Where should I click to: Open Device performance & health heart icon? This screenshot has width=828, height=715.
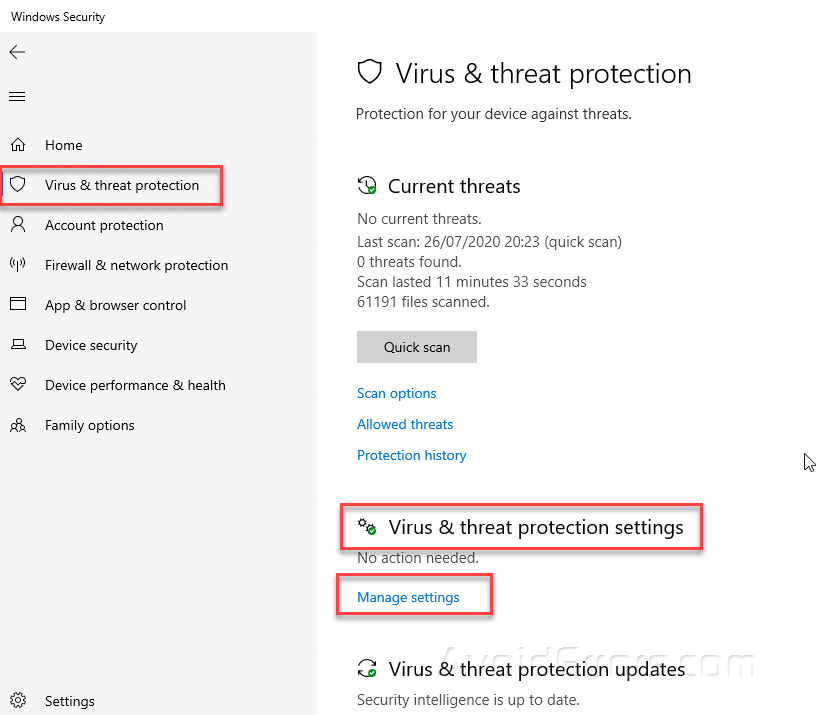tap(18, 385)
